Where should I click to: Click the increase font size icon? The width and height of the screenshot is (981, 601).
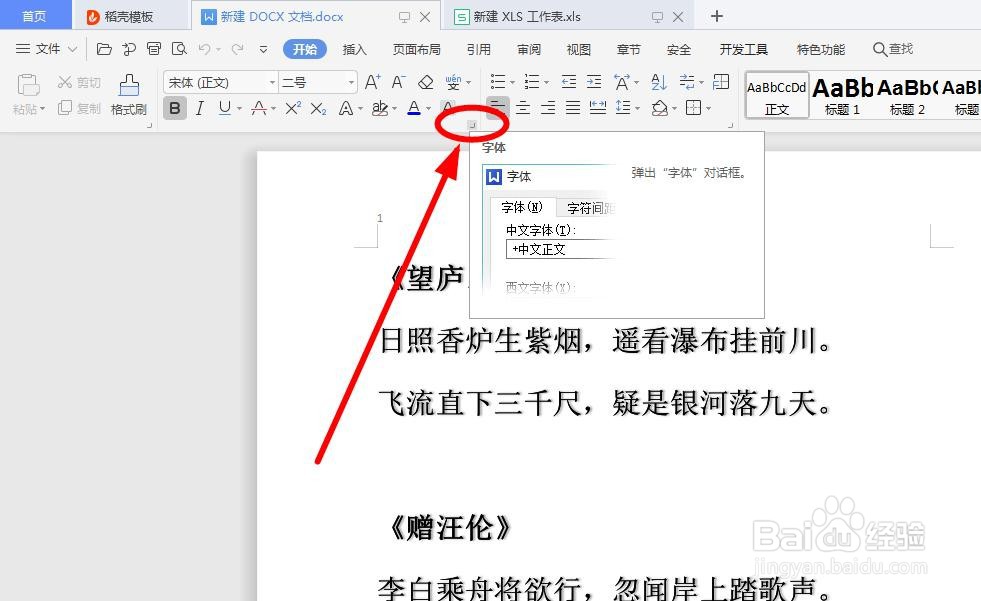pyautogui.click(x=373, y=80)
